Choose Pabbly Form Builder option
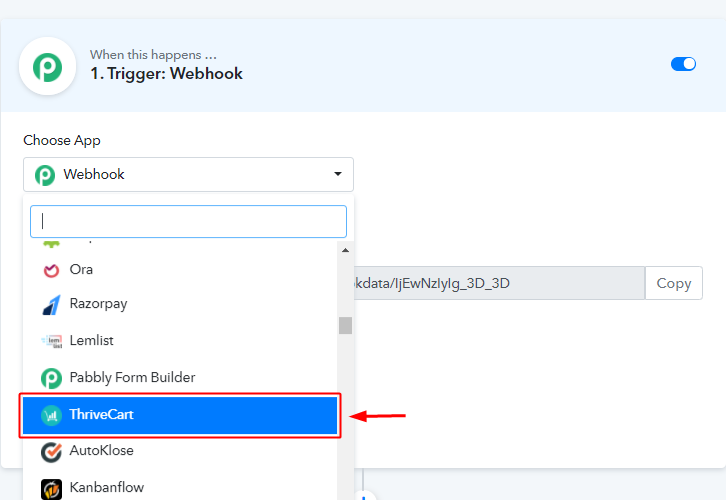 point(180,378)
